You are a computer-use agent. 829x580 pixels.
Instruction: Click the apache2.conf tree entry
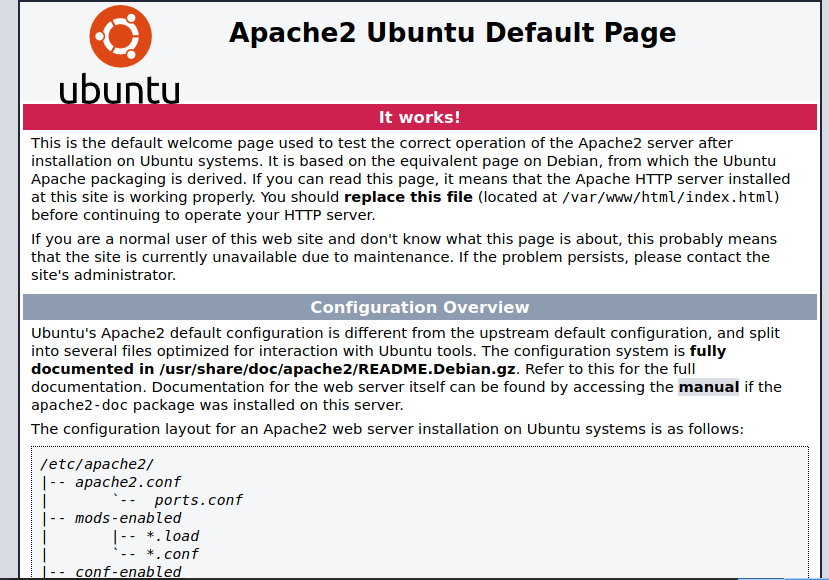(127, 482)
